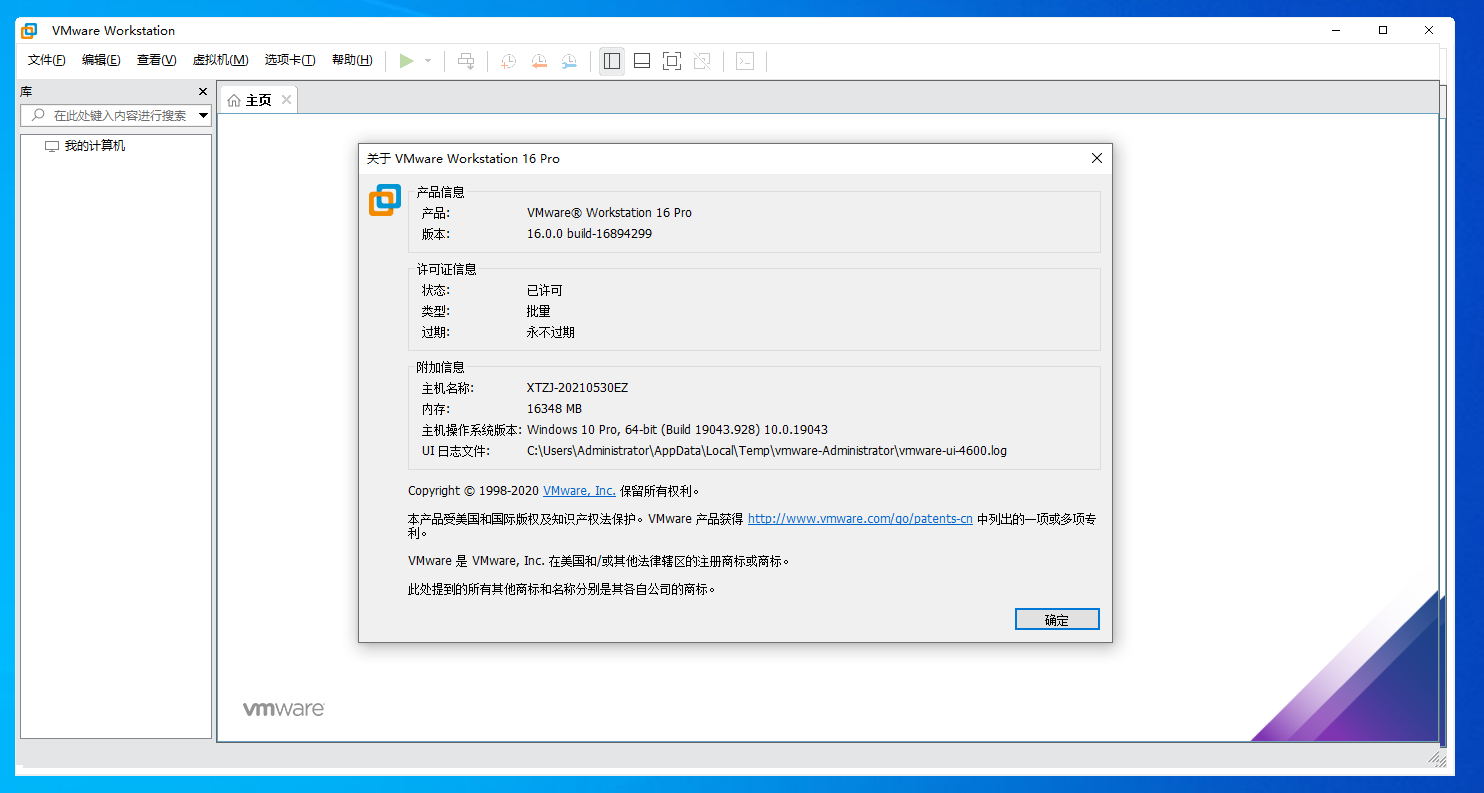Image resolution: width=1484 pixels, height=793 pixels.
Task: Open the 文件(F) menu
Action: 47,60
